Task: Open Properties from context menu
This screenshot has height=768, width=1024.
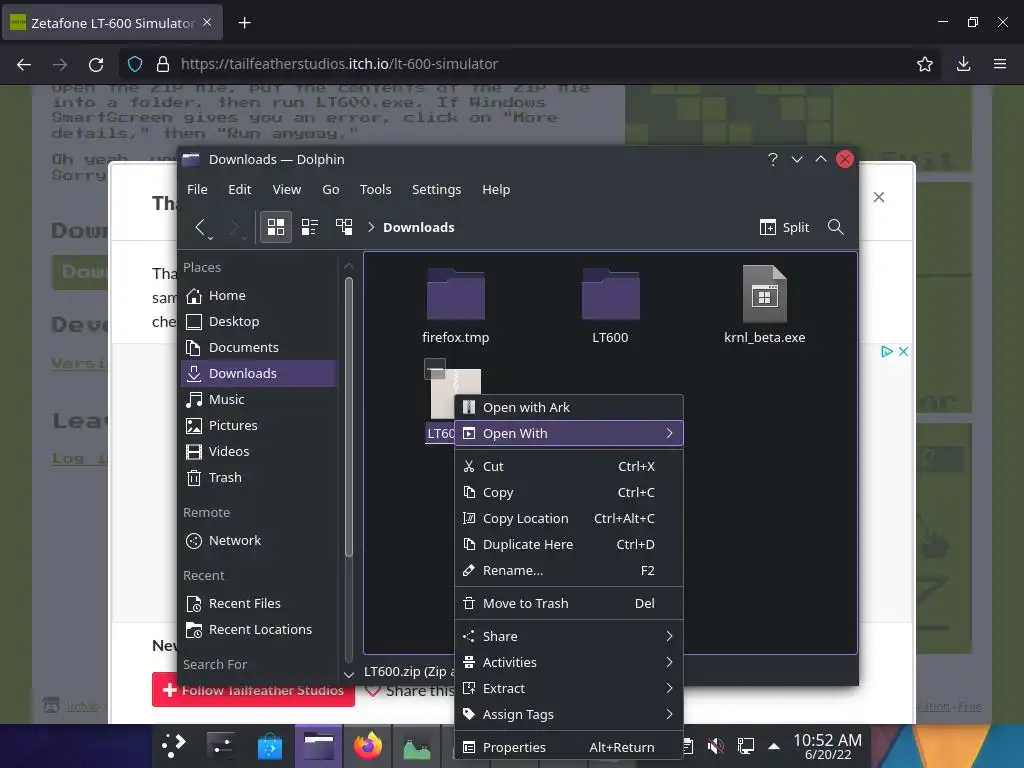Action: (x=568, y=747)
